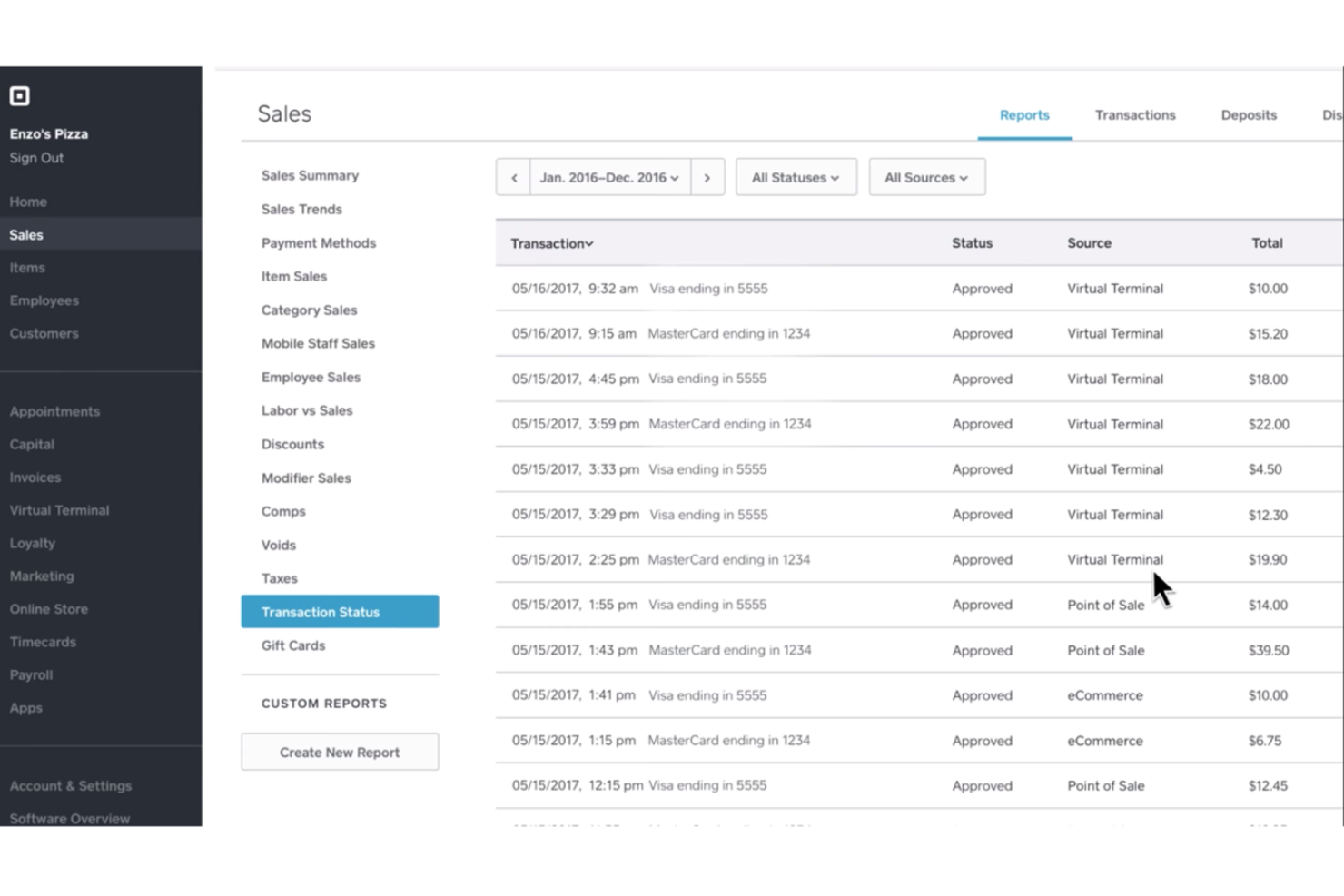Open Customers in the sidebar

[x=44, y=333]
